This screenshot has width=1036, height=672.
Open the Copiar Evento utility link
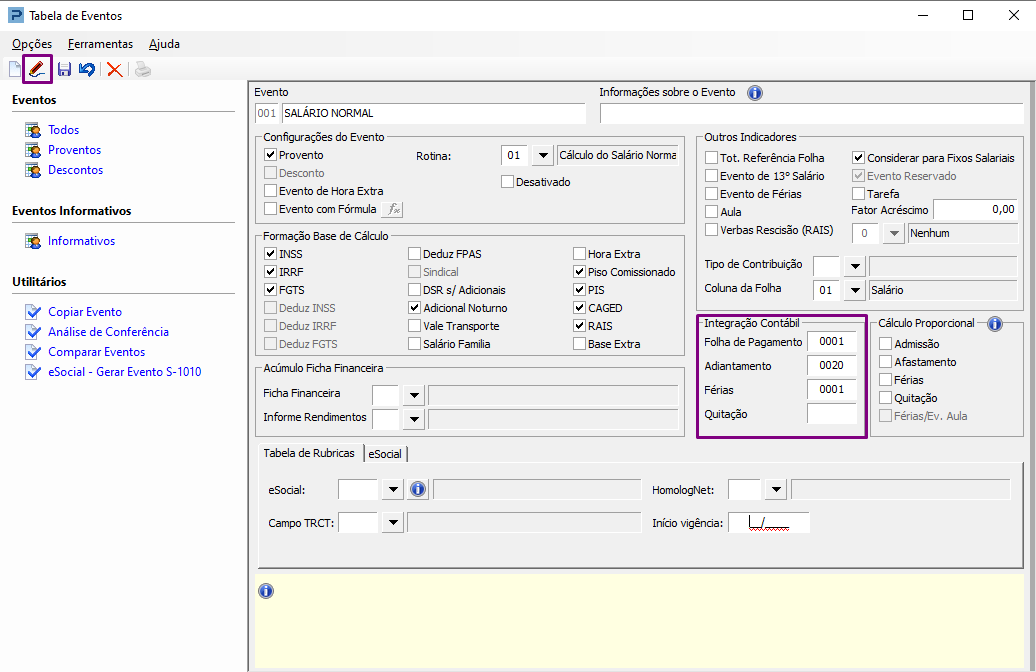click(85, 312)
